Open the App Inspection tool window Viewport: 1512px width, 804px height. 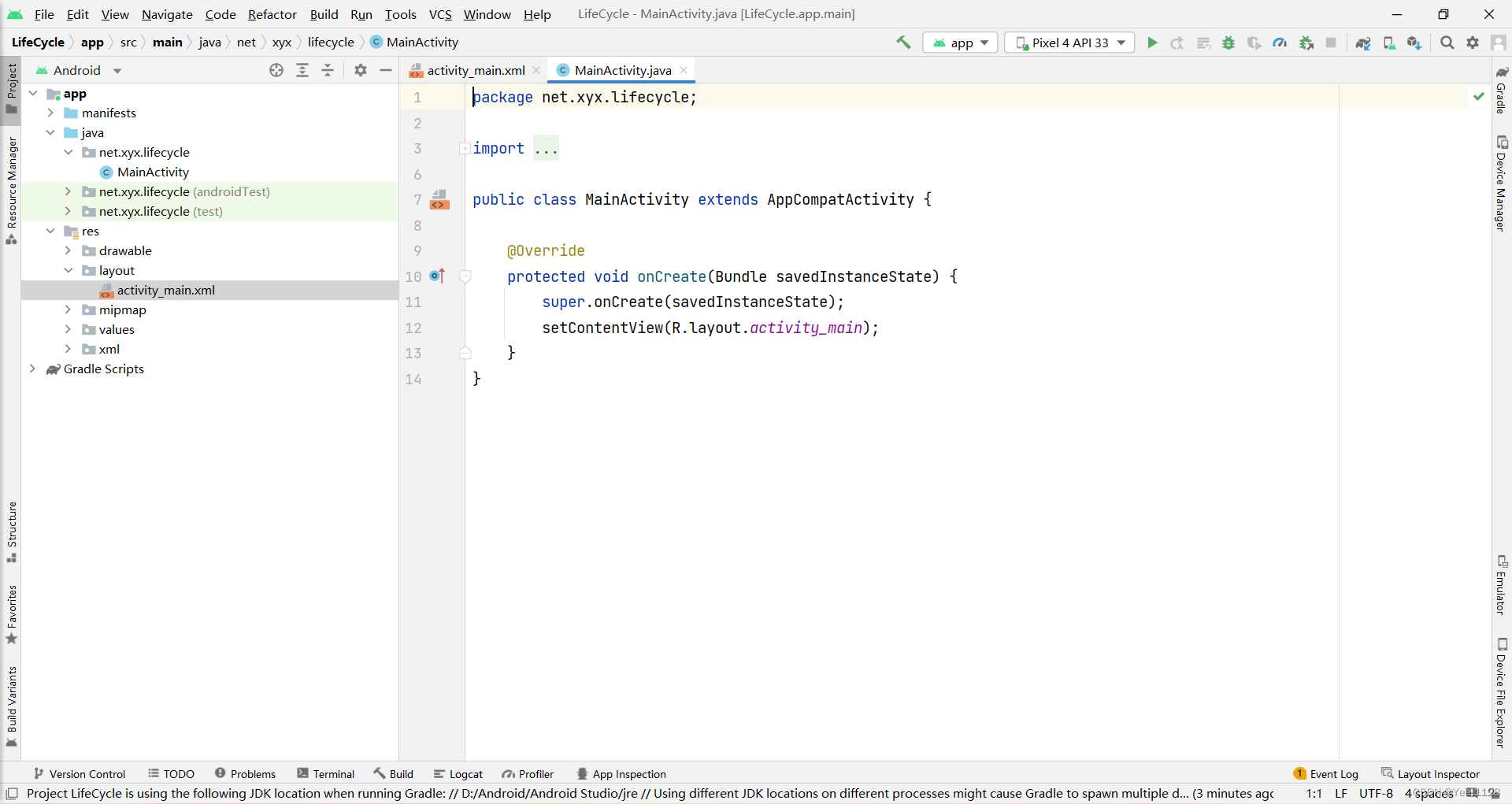621,774
